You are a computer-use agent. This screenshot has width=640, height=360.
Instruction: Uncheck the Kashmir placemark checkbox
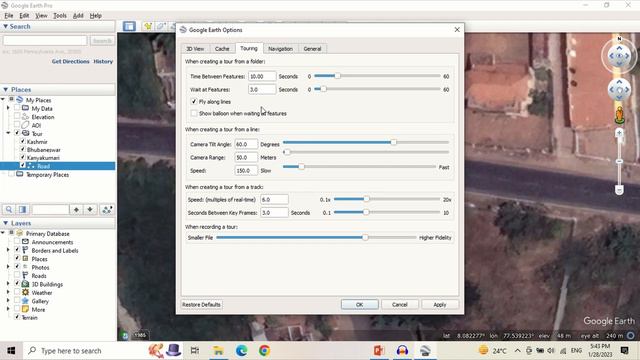23,141
